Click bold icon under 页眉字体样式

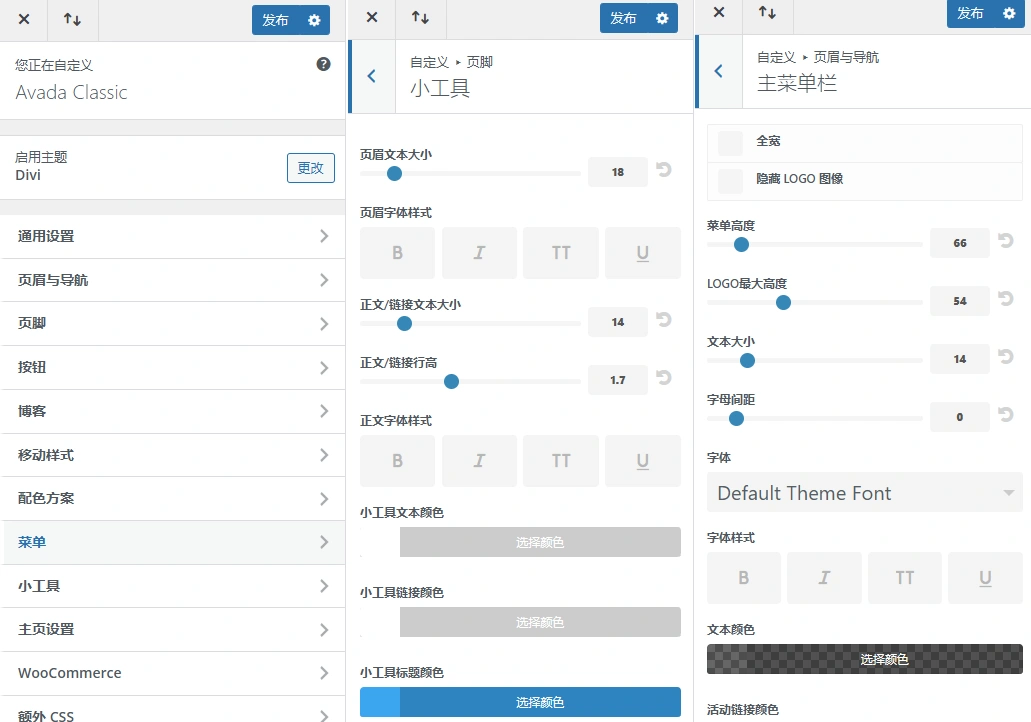point(397,253)
